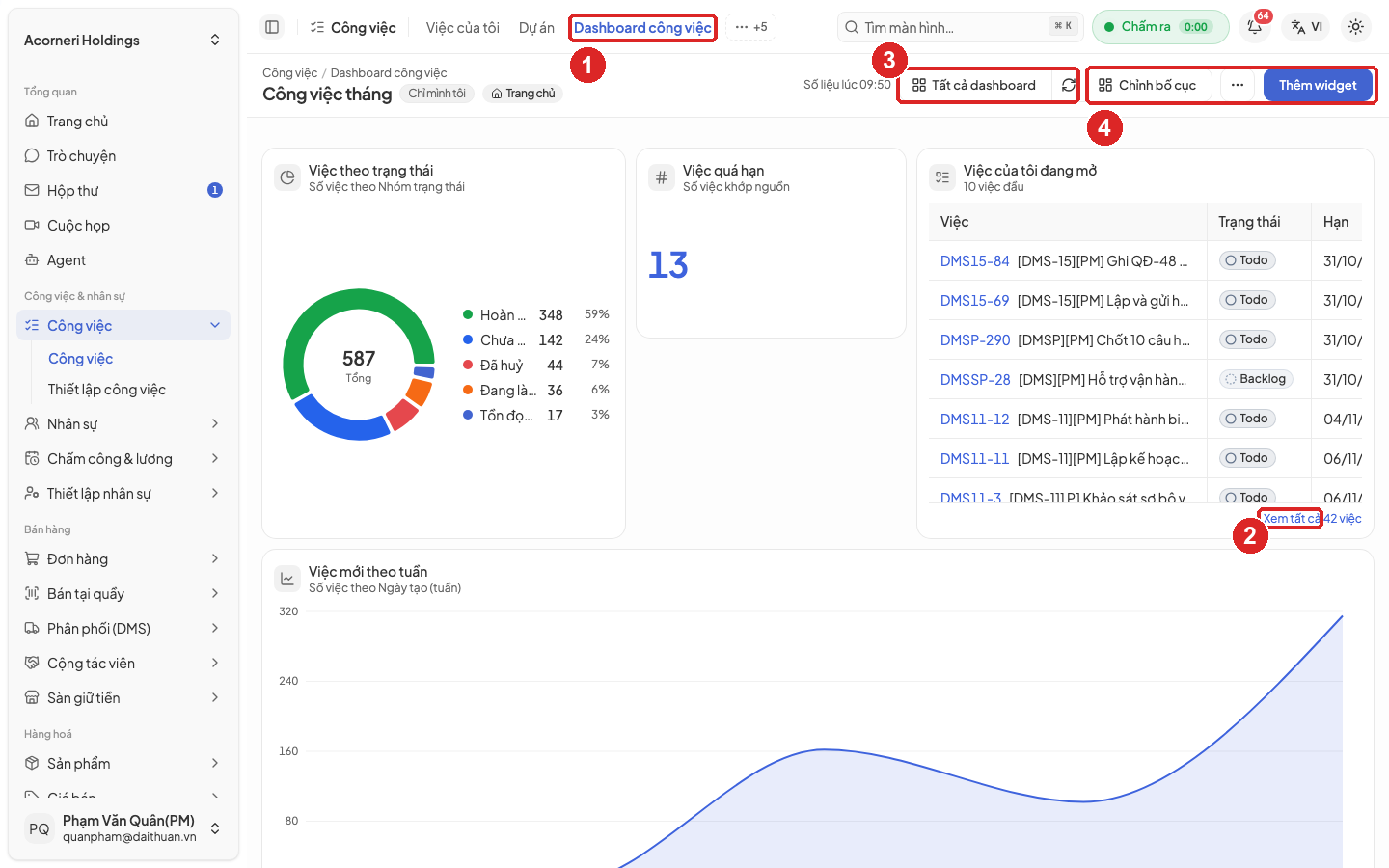Click the line chart icon of Việc mới theo tuần

pyautogui.click(x=287, y=579)
